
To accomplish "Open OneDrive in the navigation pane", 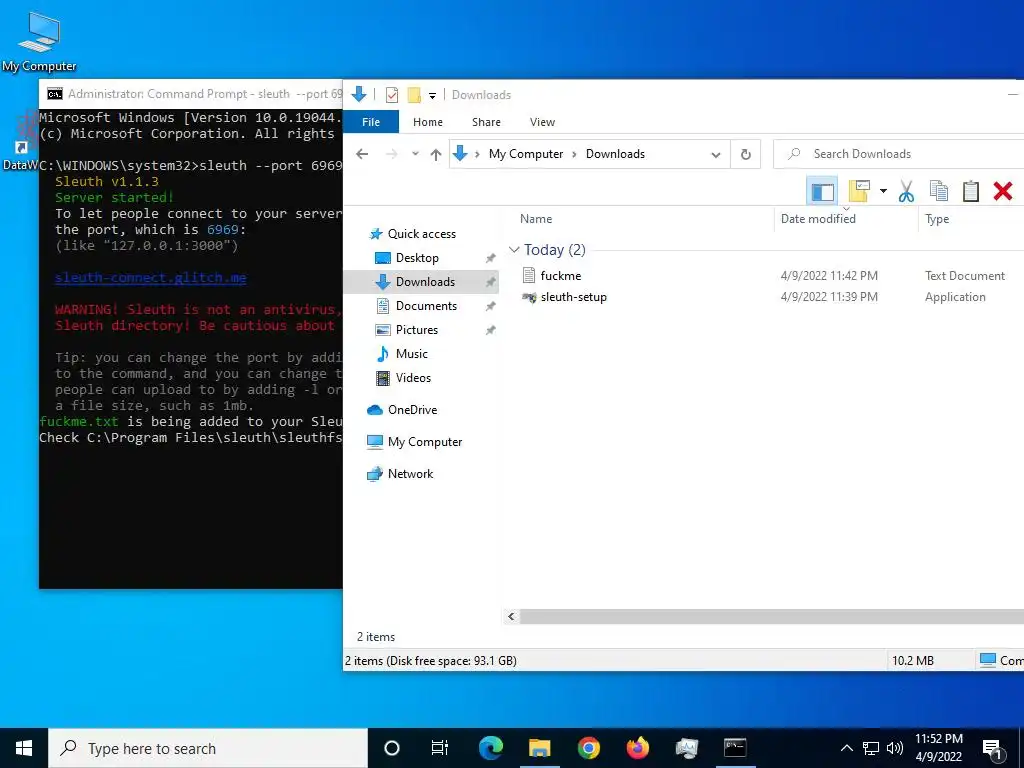I will tap(413, 410).
